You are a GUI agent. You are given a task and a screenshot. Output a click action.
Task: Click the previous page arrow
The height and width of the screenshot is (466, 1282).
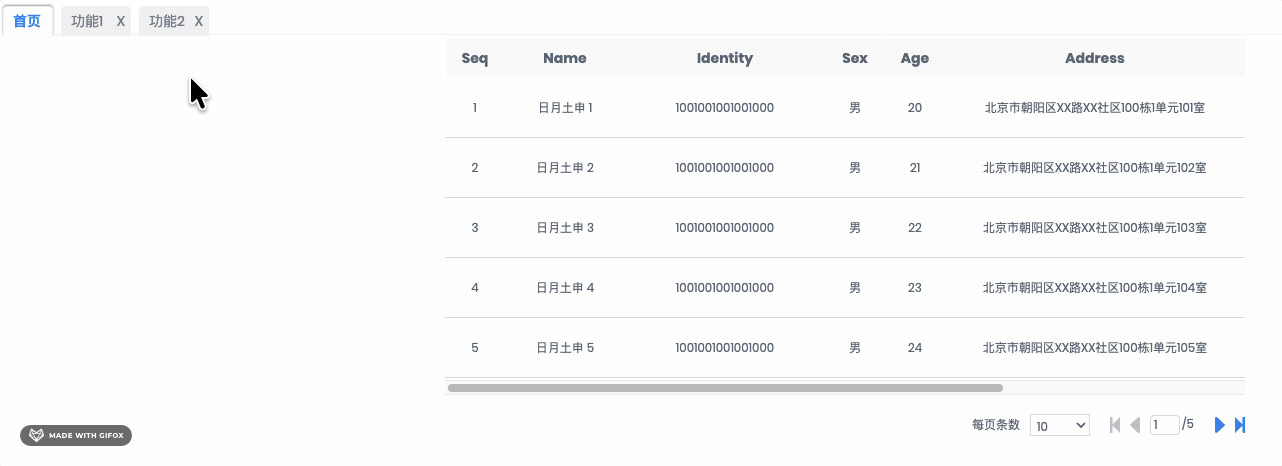point(1135,425)
